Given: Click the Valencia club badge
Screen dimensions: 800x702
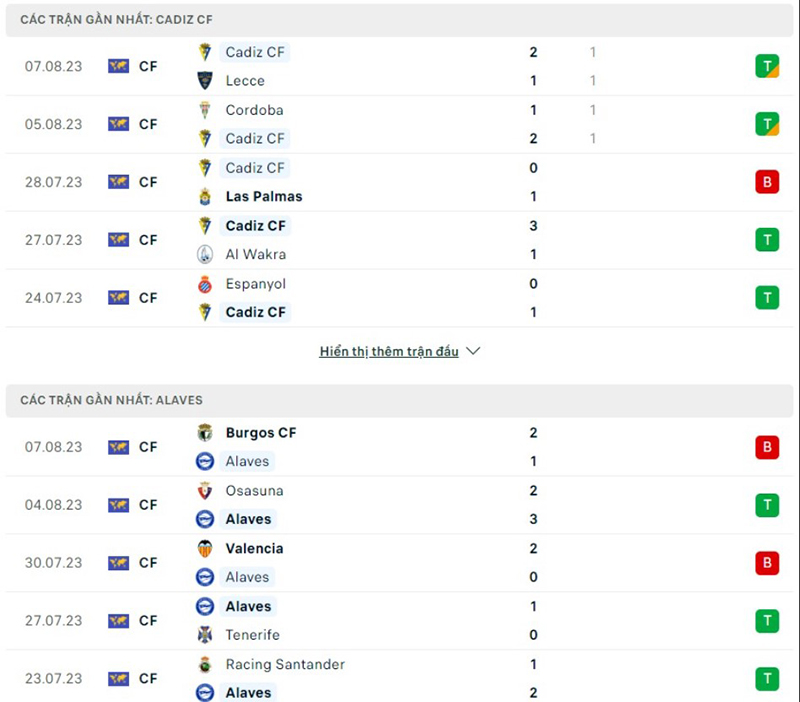Looking at the screenshot, I should coord(205,548).
